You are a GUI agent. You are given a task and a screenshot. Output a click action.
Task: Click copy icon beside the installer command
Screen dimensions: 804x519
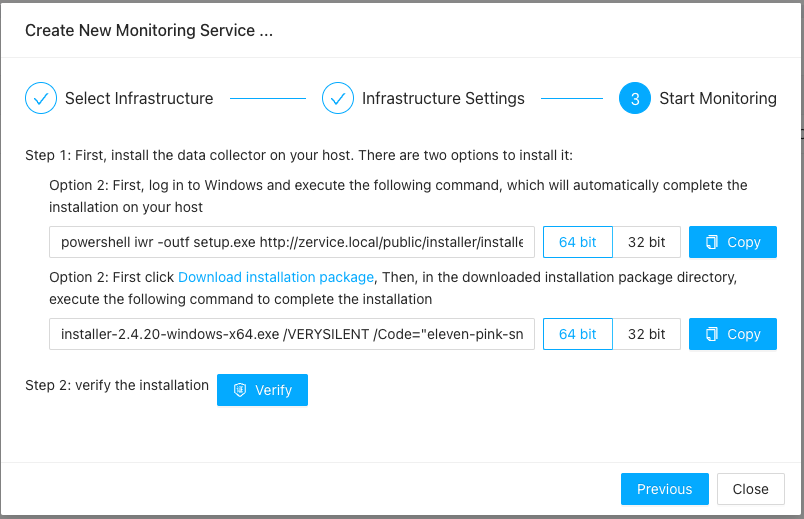(x=712, y=334)
